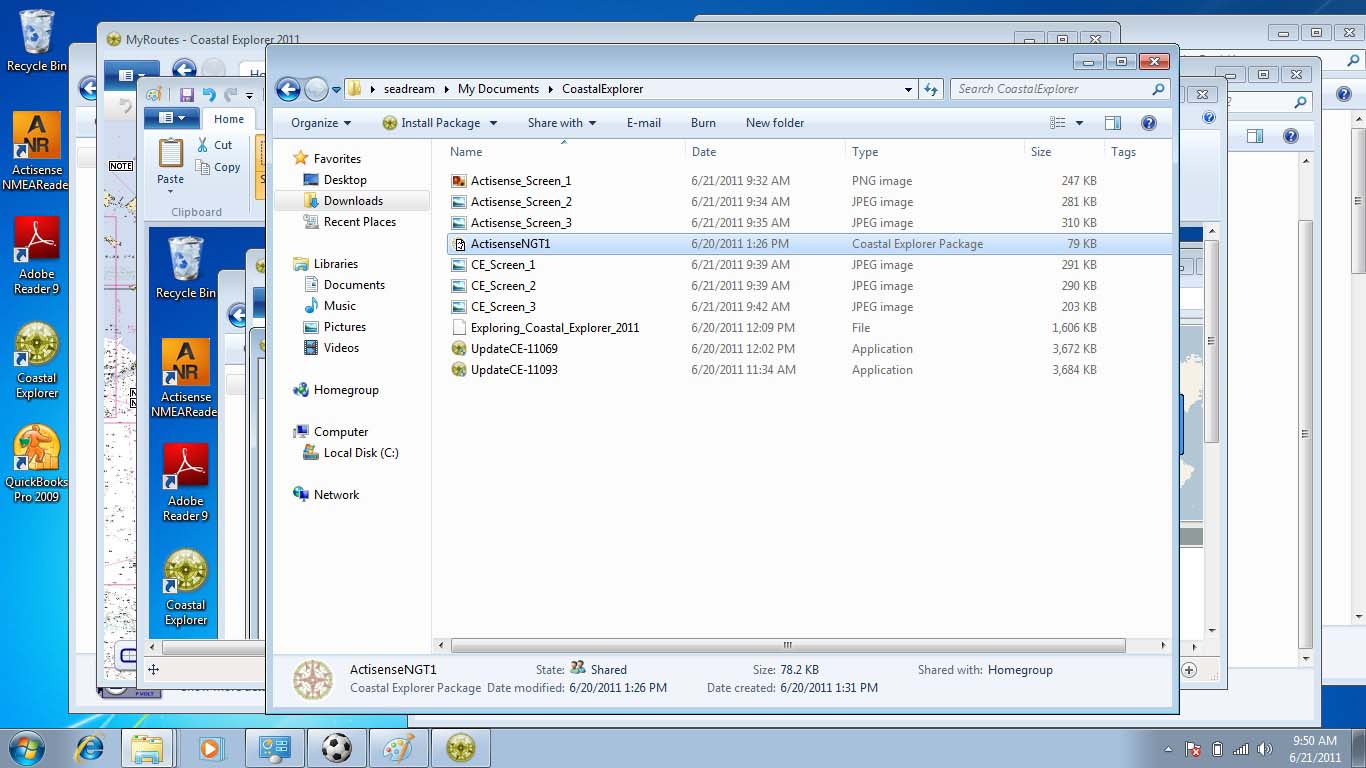
Task: Click the Explorer help question mark icon
Action: coord(1149,123)
